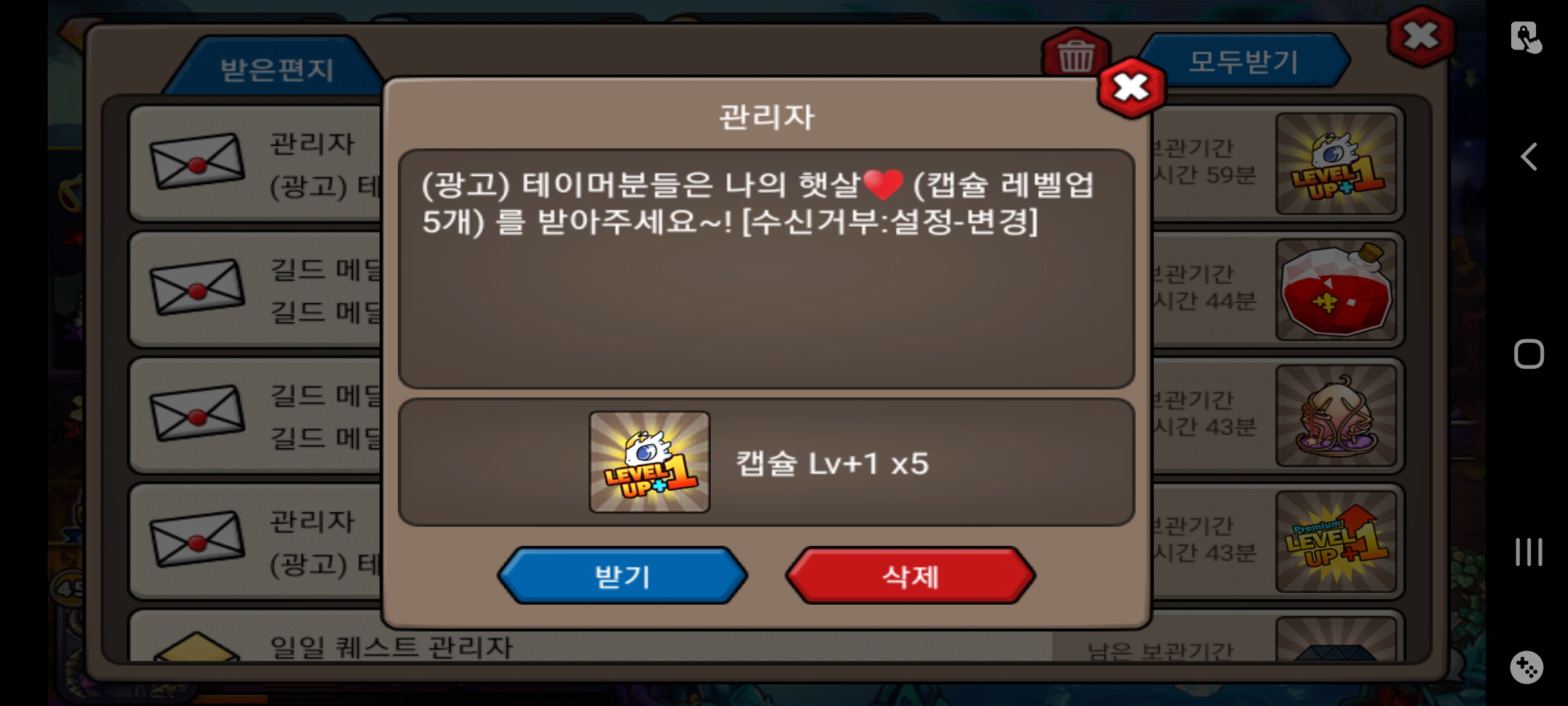
Task: Open the gamepad game tools icon
Action: click(x=1527, y=667)
